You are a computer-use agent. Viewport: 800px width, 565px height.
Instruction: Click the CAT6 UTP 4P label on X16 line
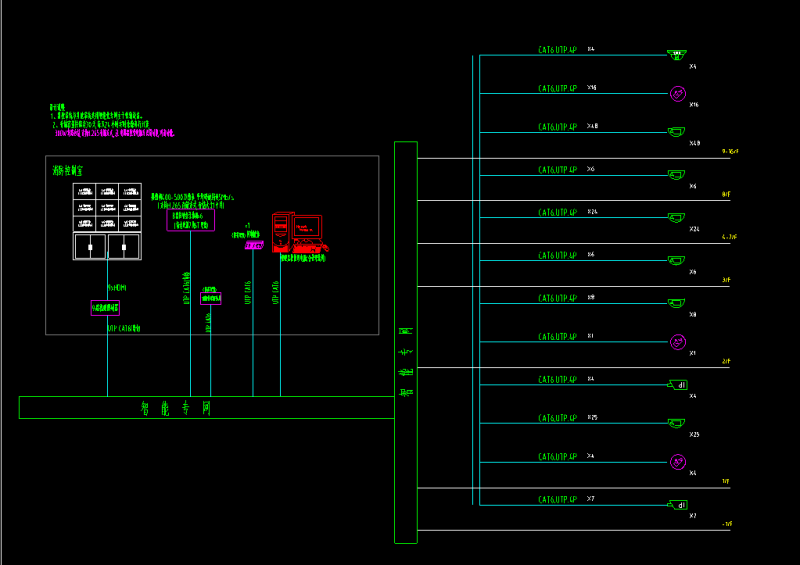click(557, 90)
